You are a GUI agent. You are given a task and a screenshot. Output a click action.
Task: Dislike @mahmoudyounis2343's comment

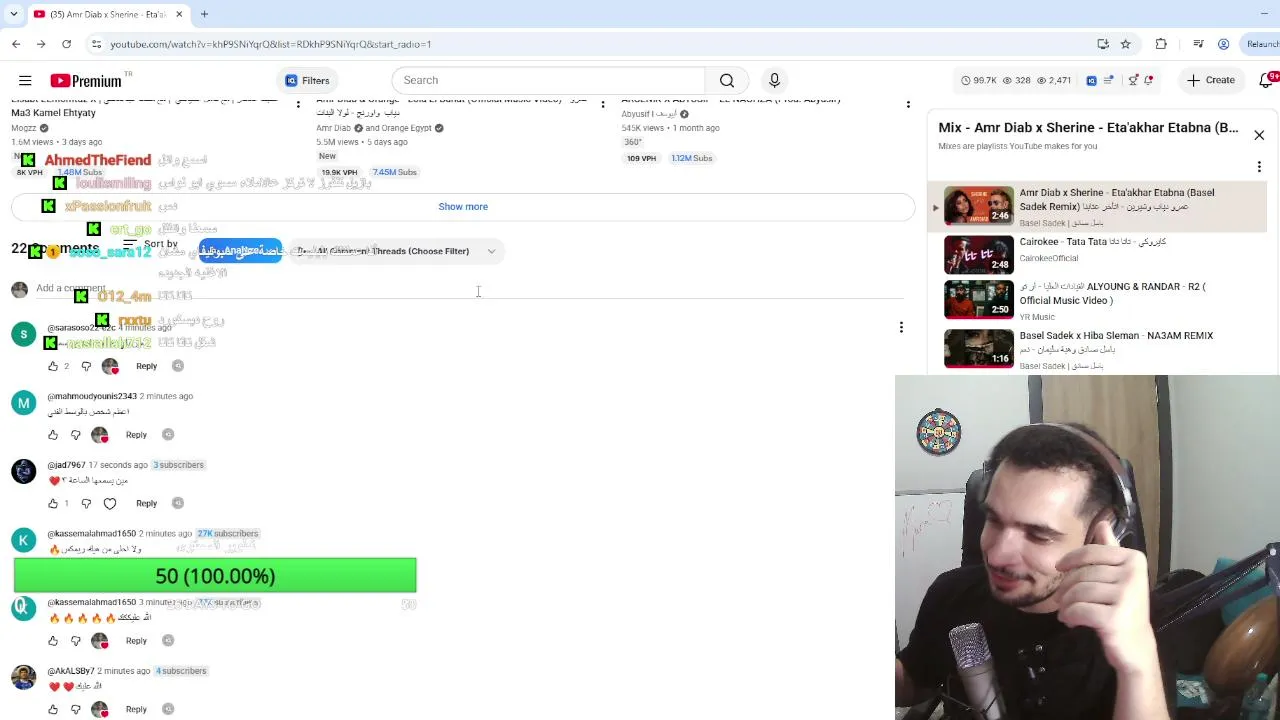(76, 435)
